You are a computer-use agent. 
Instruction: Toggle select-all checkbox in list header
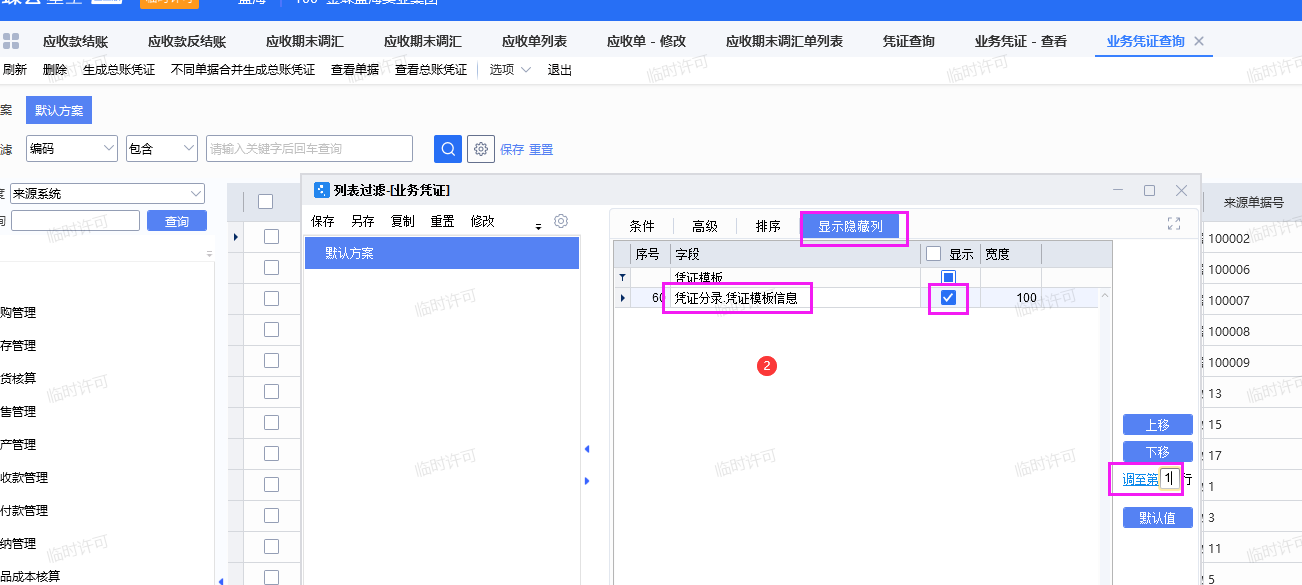click(x=265, y=201)
